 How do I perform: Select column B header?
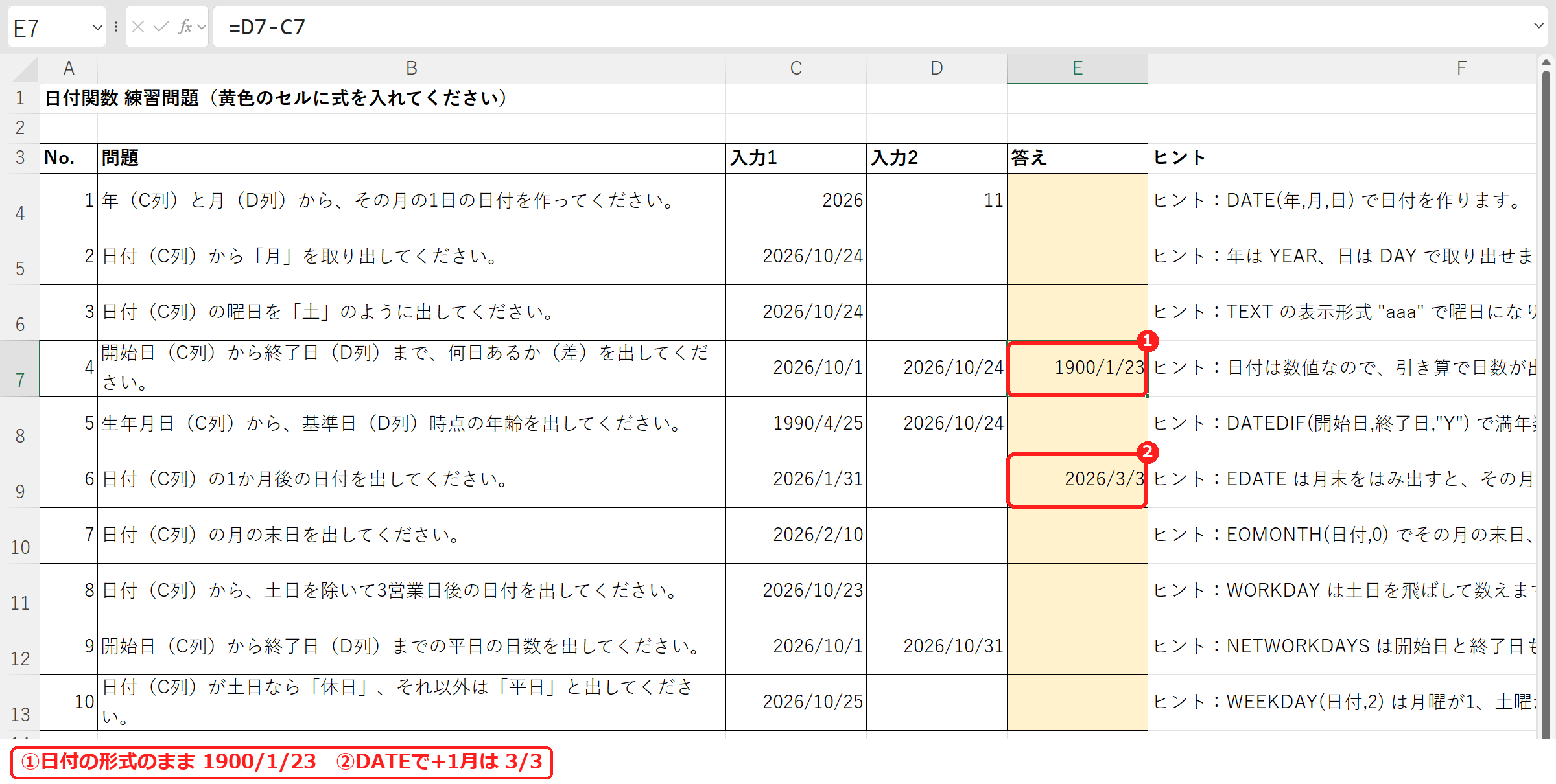tap(412, 68)
